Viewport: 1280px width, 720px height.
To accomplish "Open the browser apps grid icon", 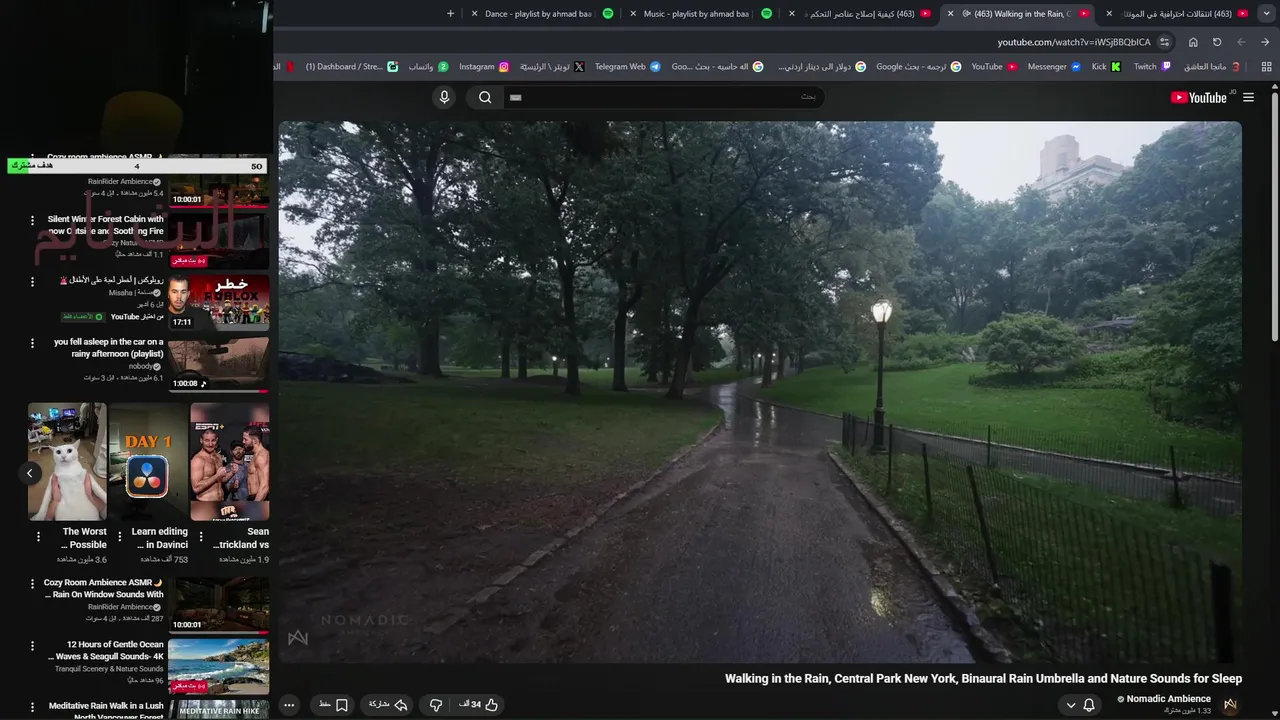I will click(x=1266, y=67).
